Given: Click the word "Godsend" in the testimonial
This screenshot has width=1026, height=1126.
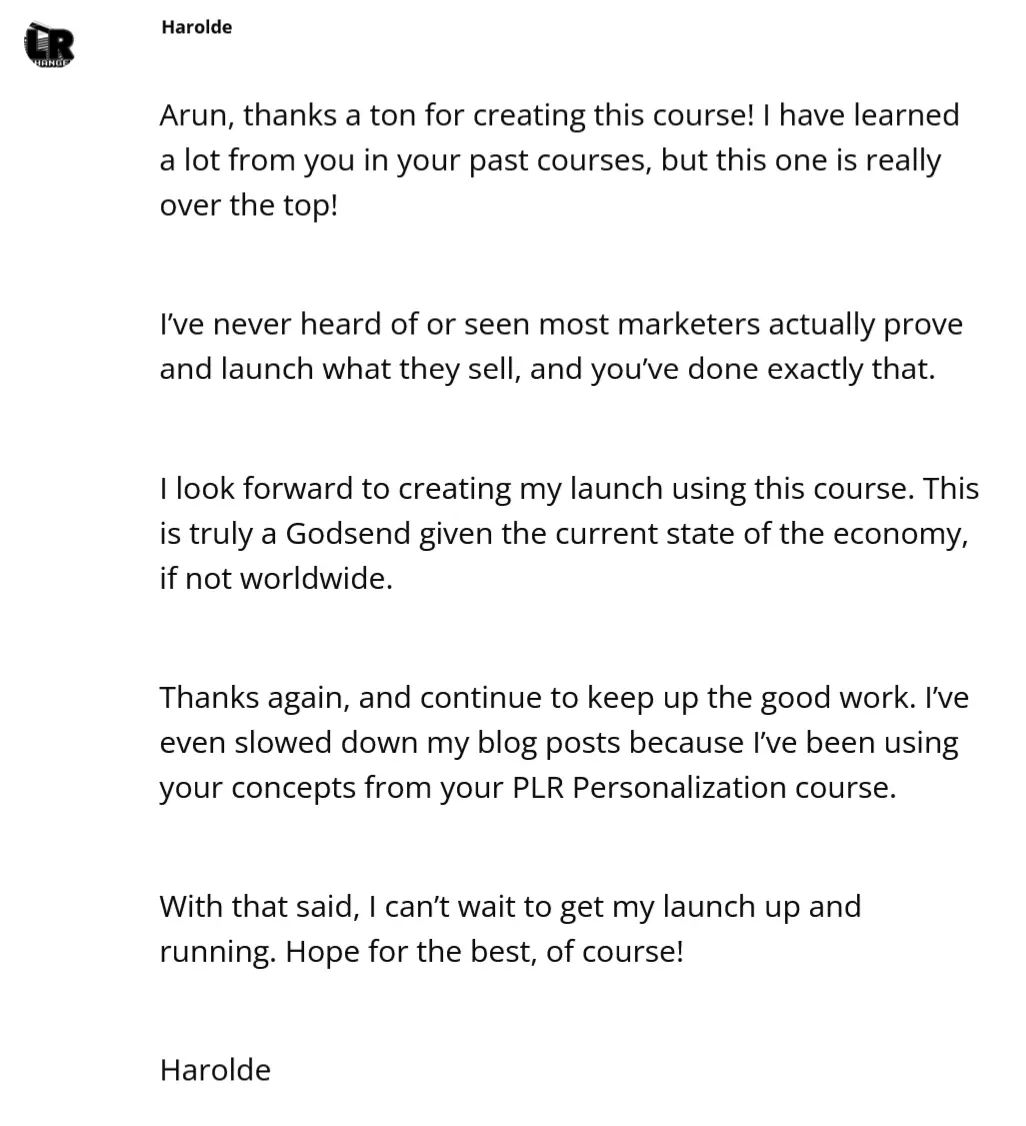Looking at the screenshot, I should pyautogui.click(x=348, y=533).
